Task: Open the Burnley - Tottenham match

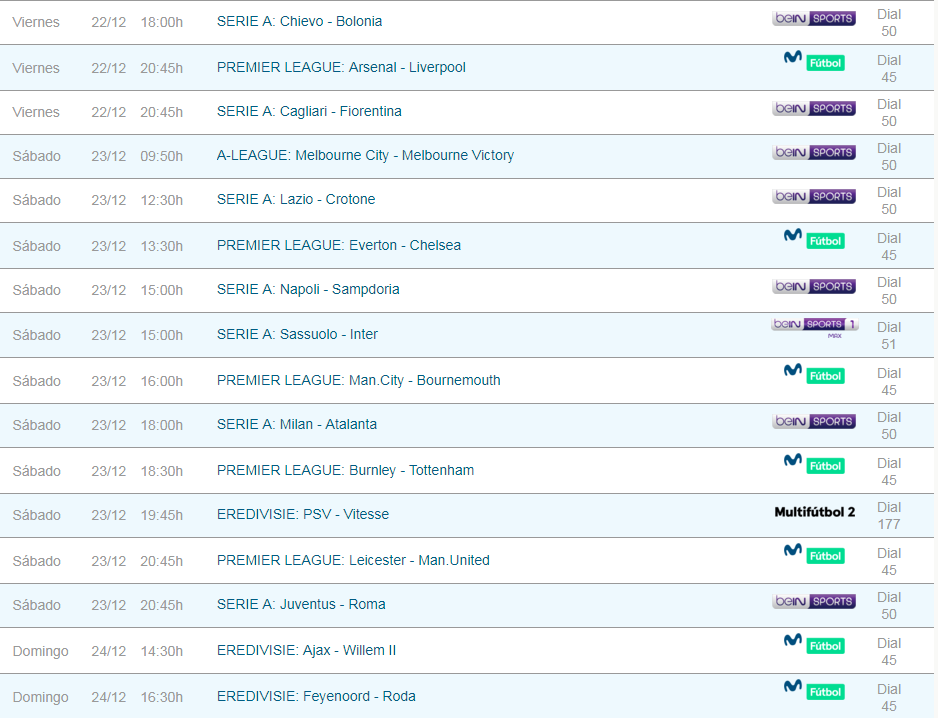Action: point(345,471)
